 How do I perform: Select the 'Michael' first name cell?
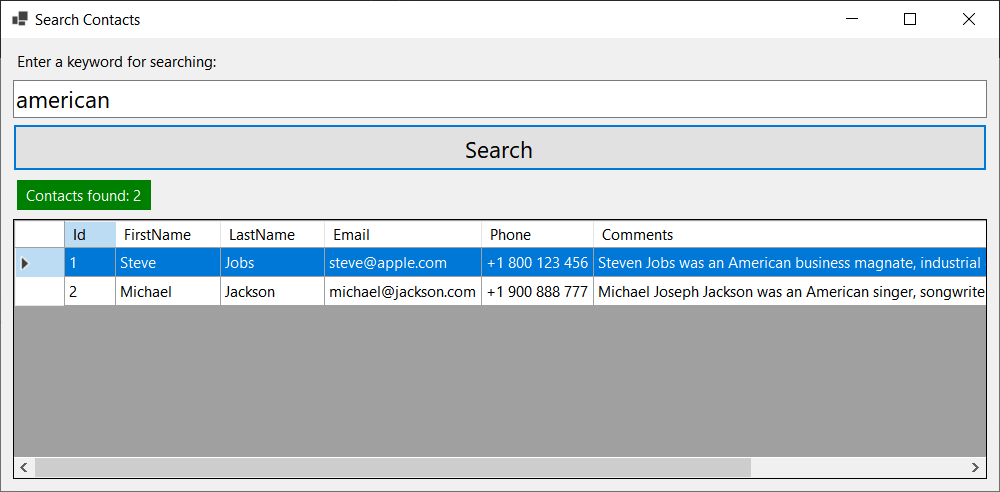coord(168,292)
